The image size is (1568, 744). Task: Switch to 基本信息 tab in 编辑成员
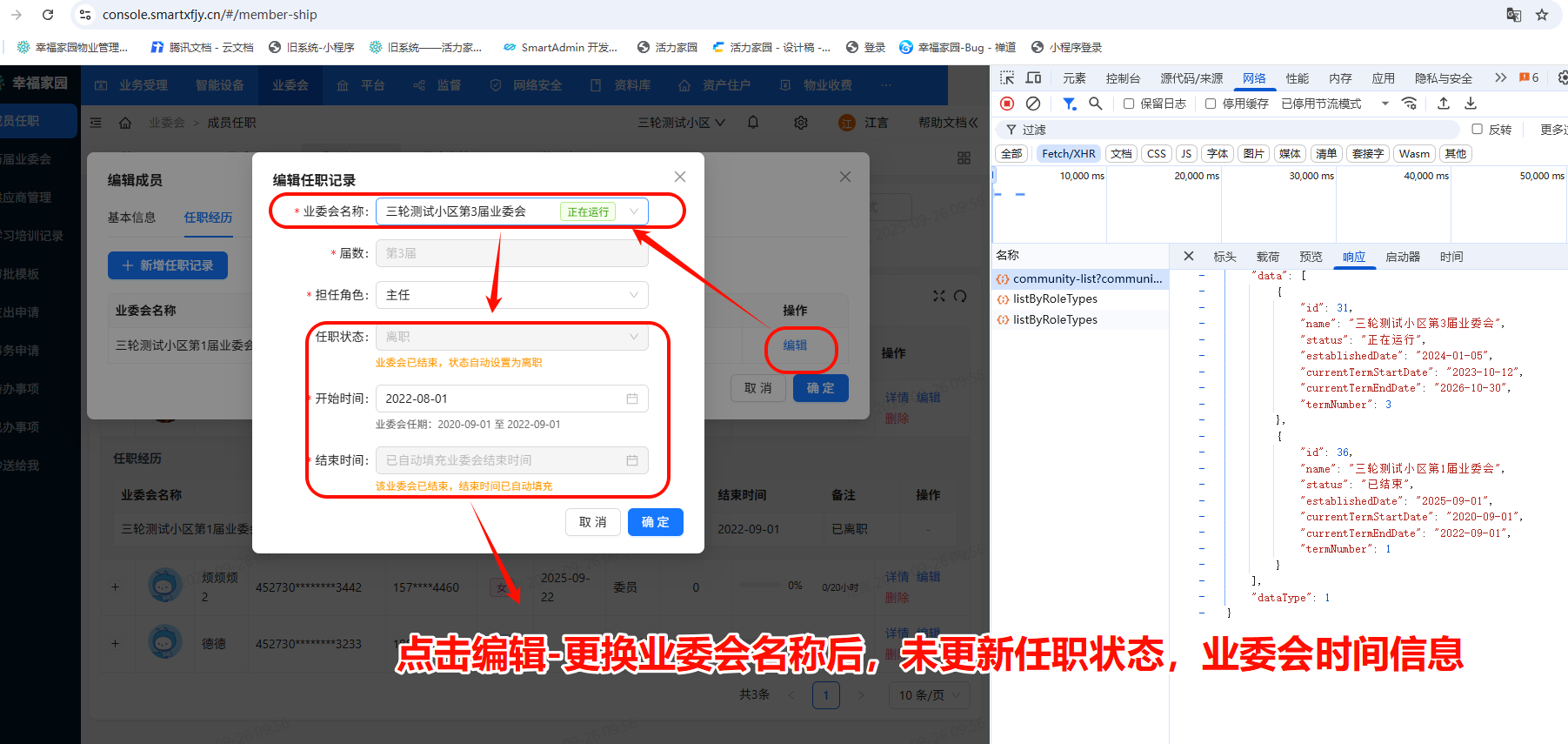coord(132,218)
